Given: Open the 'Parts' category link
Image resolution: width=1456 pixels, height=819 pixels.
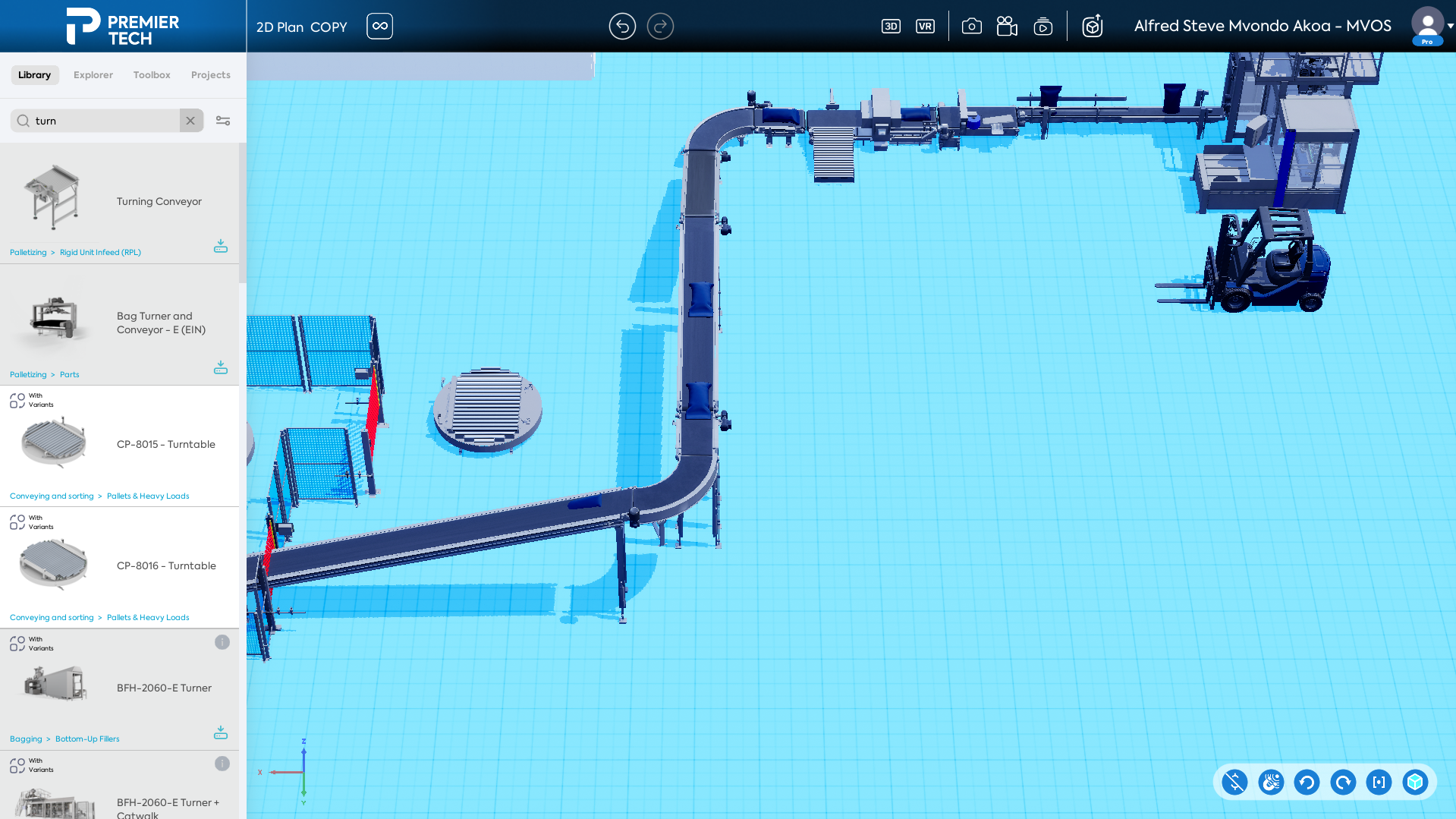Looking at the screenshot, I should coord(69,375).
